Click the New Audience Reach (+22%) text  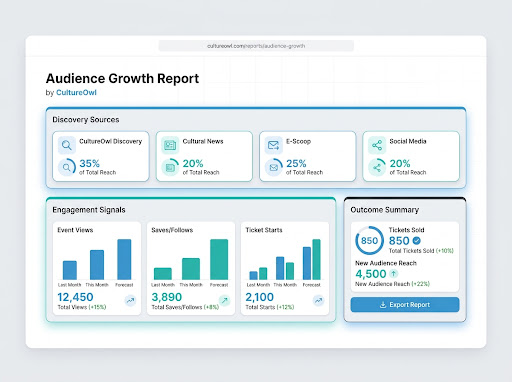point(392,284)
